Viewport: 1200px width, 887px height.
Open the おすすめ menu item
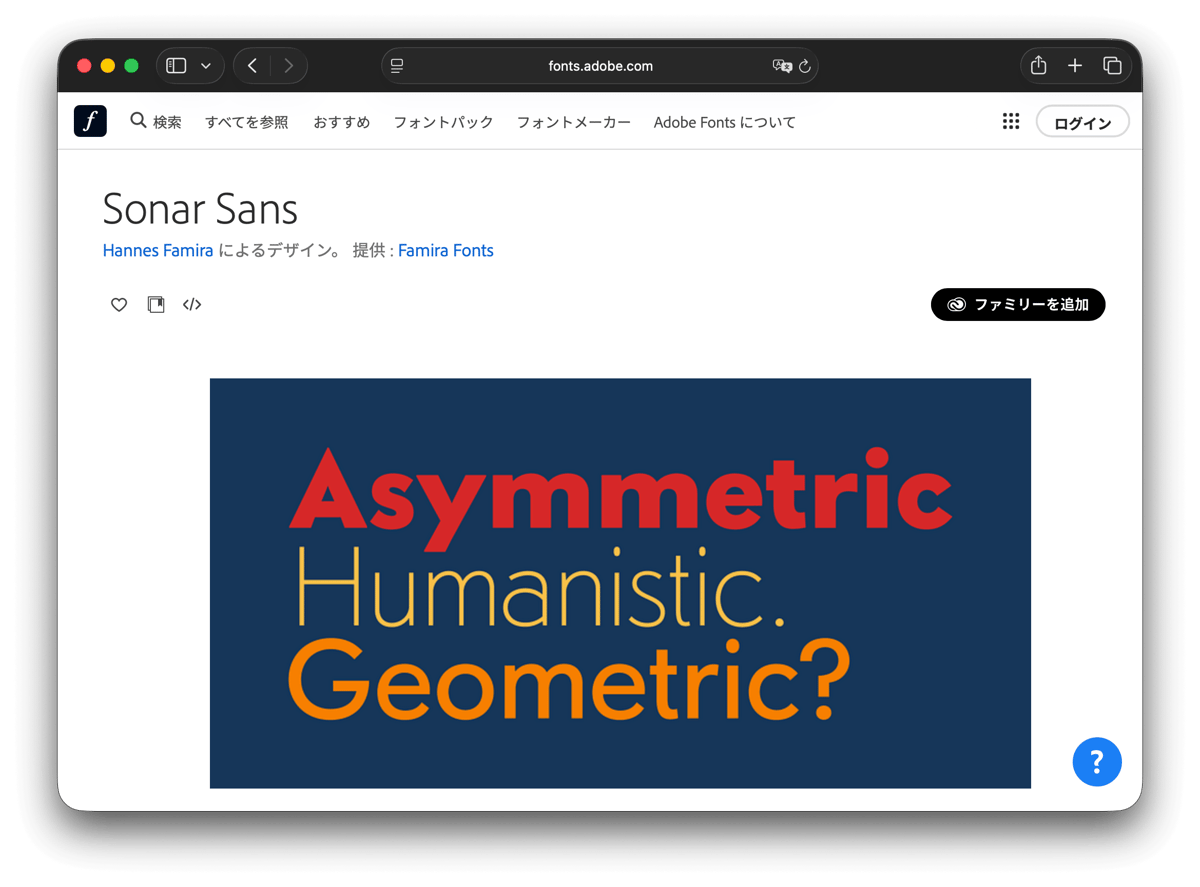tap(341, 122)
